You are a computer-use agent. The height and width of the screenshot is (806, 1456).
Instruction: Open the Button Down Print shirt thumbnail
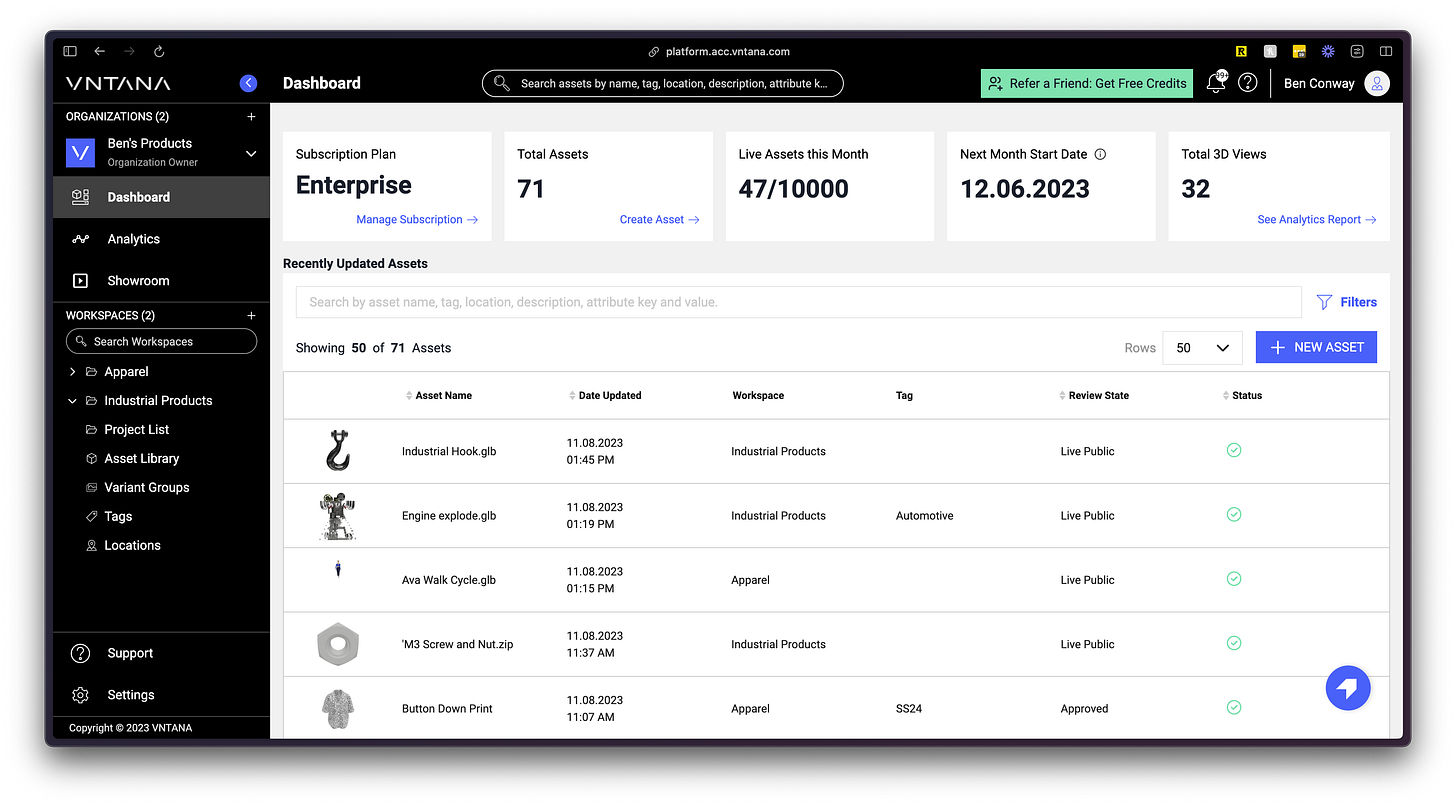tap(338, 708)
